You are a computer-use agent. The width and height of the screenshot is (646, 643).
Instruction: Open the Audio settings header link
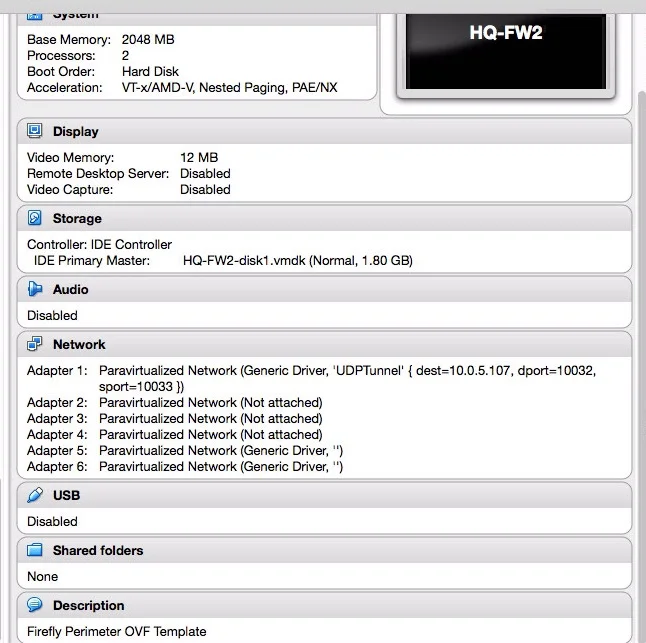point(70,290)
